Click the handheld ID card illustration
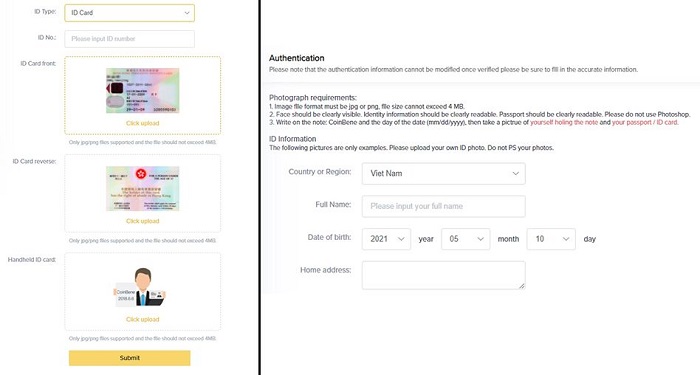 pos(141,287)
